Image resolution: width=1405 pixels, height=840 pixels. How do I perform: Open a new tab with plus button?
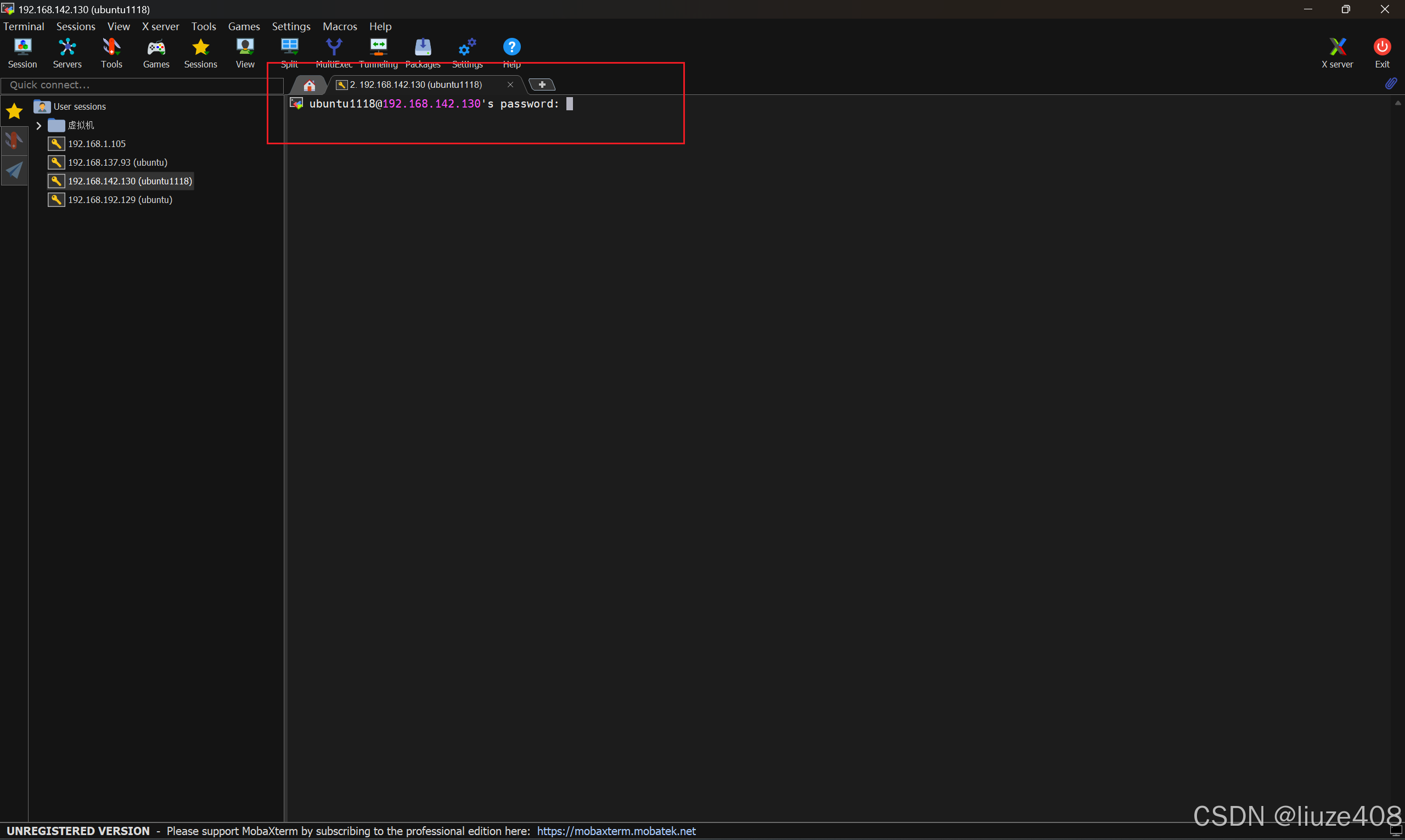coord(542,84)
